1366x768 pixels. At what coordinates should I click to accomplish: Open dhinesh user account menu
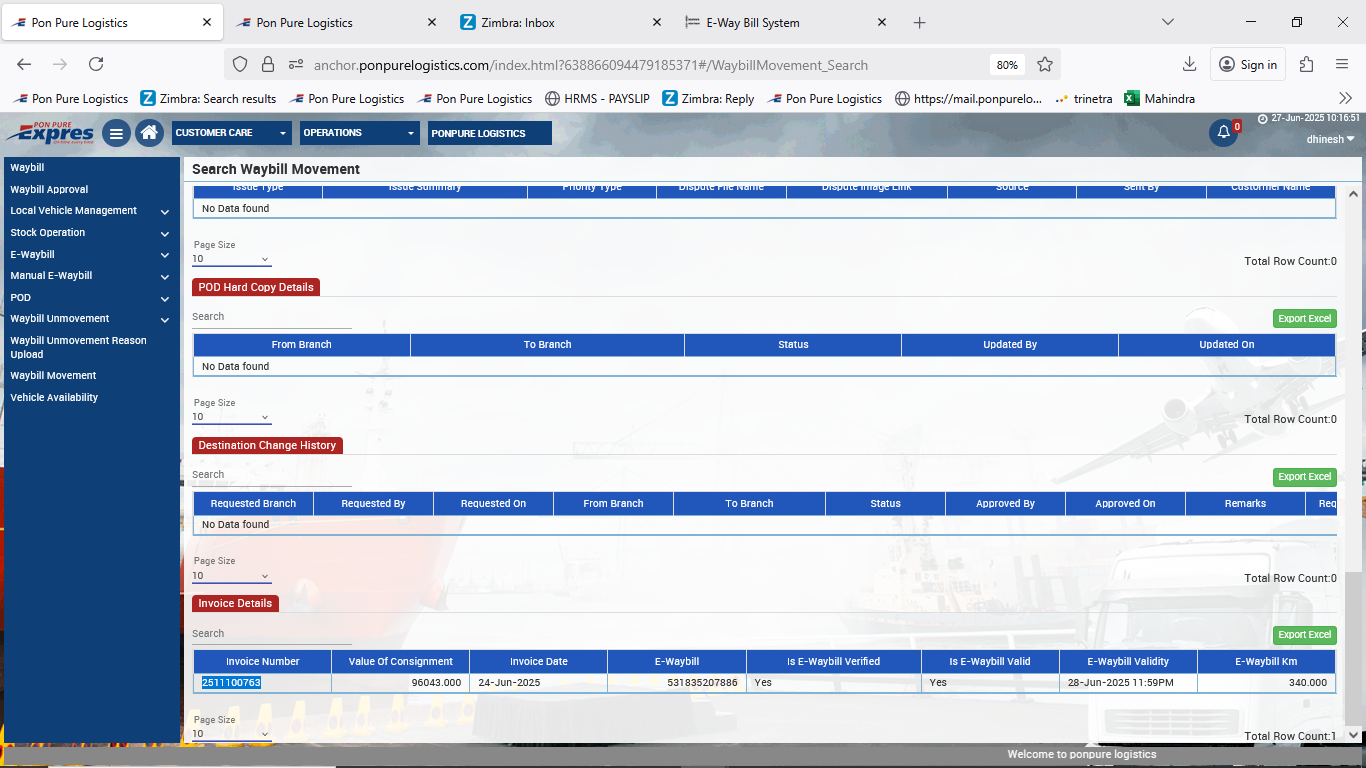[x=1330, y=139]
